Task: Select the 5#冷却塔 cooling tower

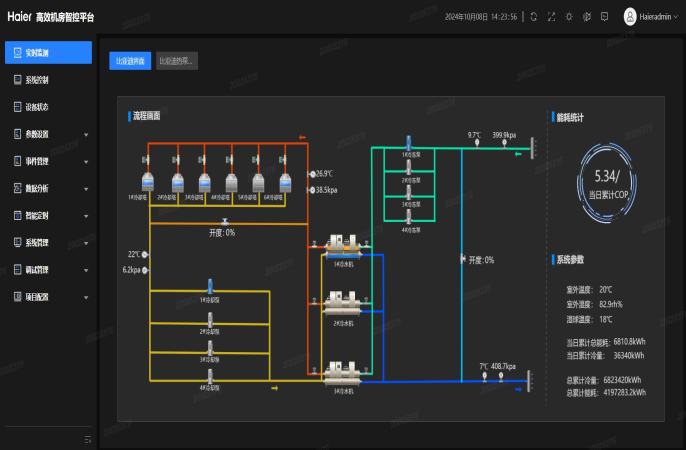Action: pyautogui.click(x=258, y=182)
